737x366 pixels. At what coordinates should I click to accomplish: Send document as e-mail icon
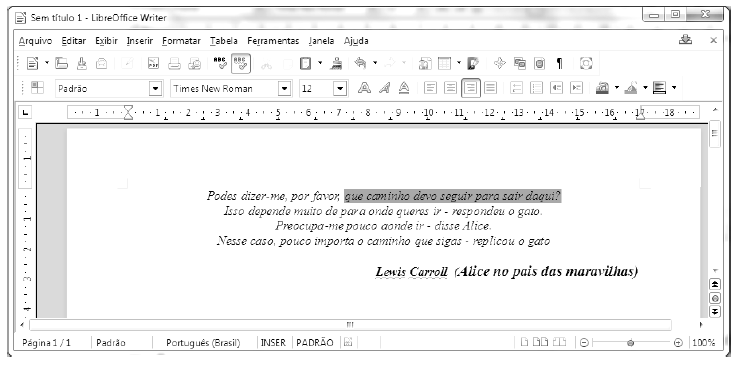(x=102, y=63)
